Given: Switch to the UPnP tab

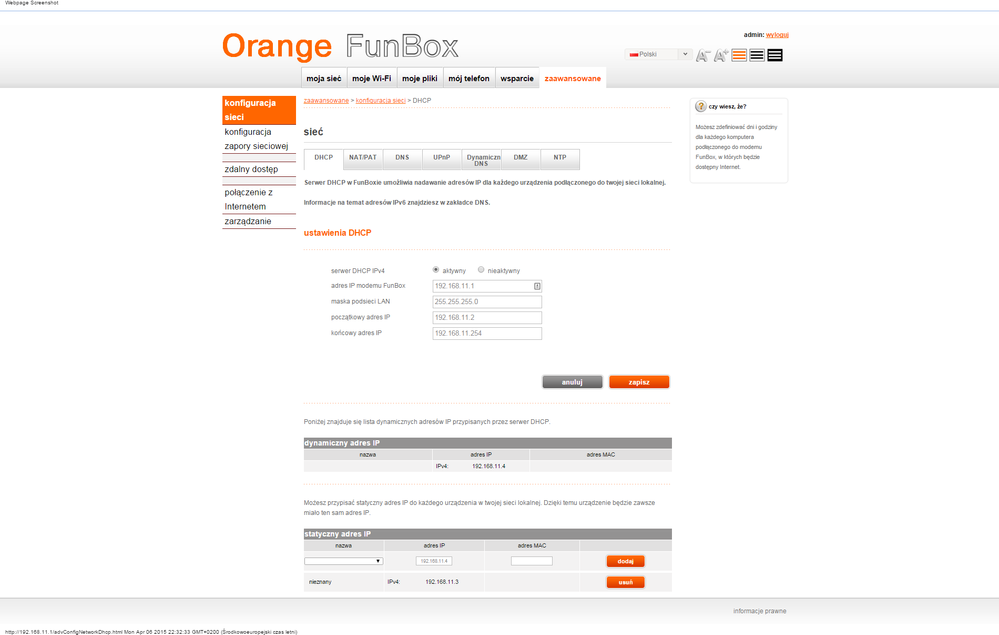Looking at the screenshot, I should 442,159.
